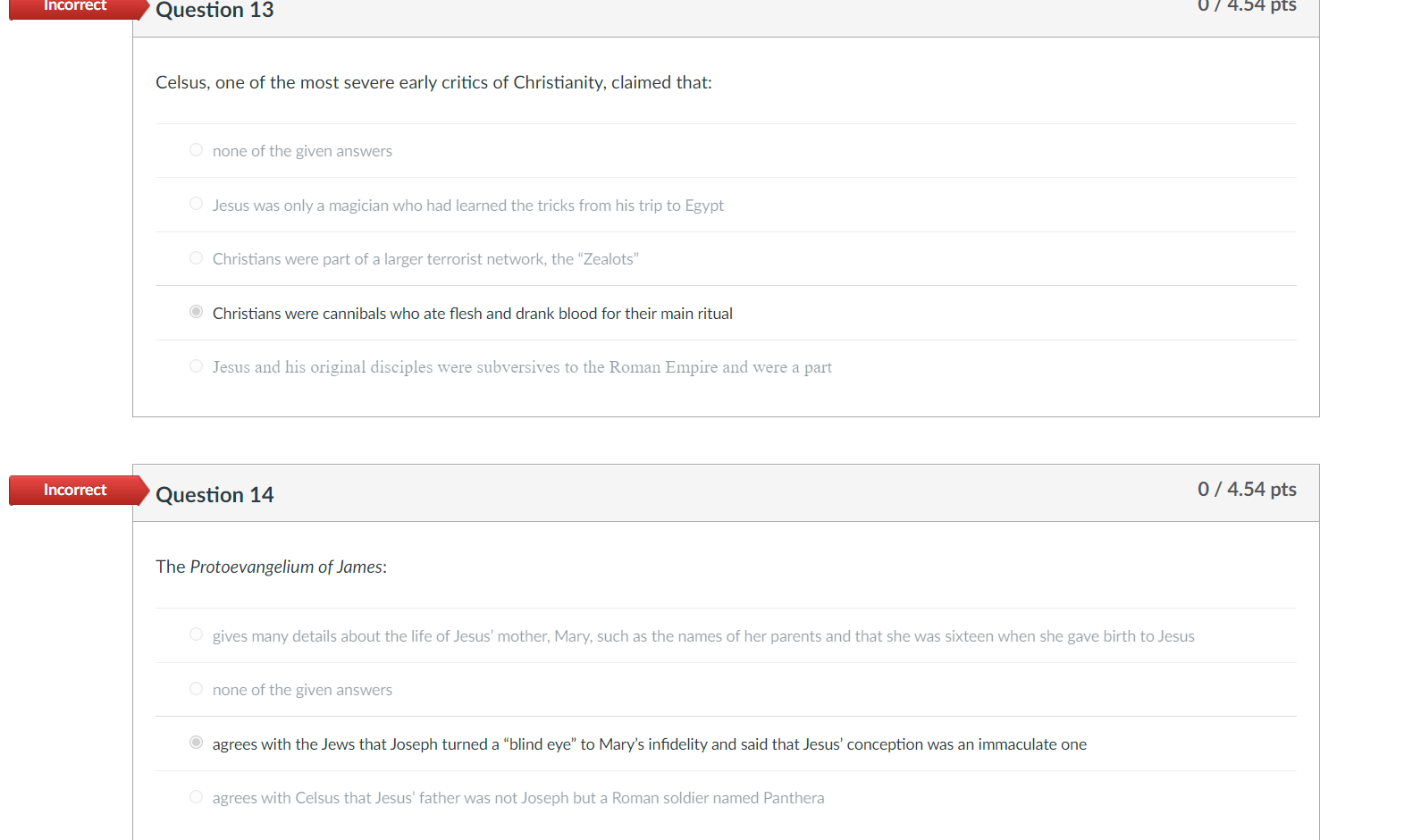Select 'none of the given answers' in Question 13
This screenshot has height=840, width=1404.
(x=196, y=150)
